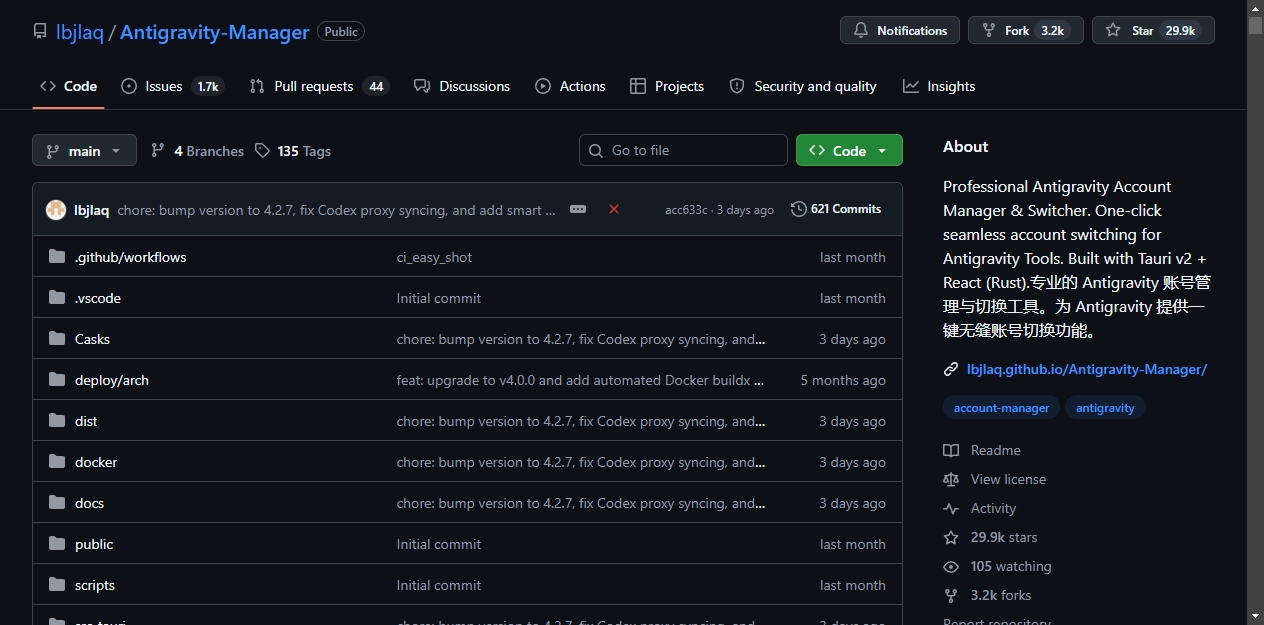Open the Actions tab
Image resolution: width=1264 pixels, height=625 pixels.
(x=570, y=86)
